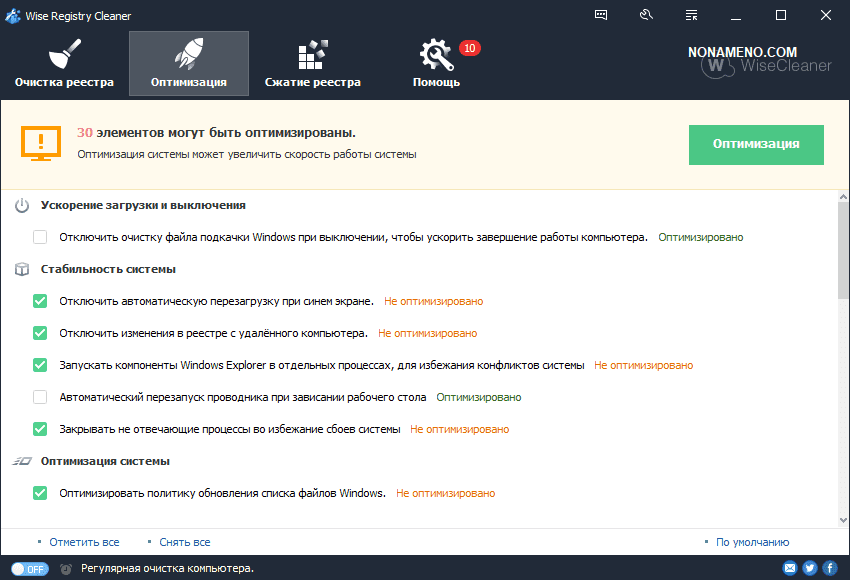Open the 'Сжатие реестра' tab
850x580 pixels.
click(312, 63)
